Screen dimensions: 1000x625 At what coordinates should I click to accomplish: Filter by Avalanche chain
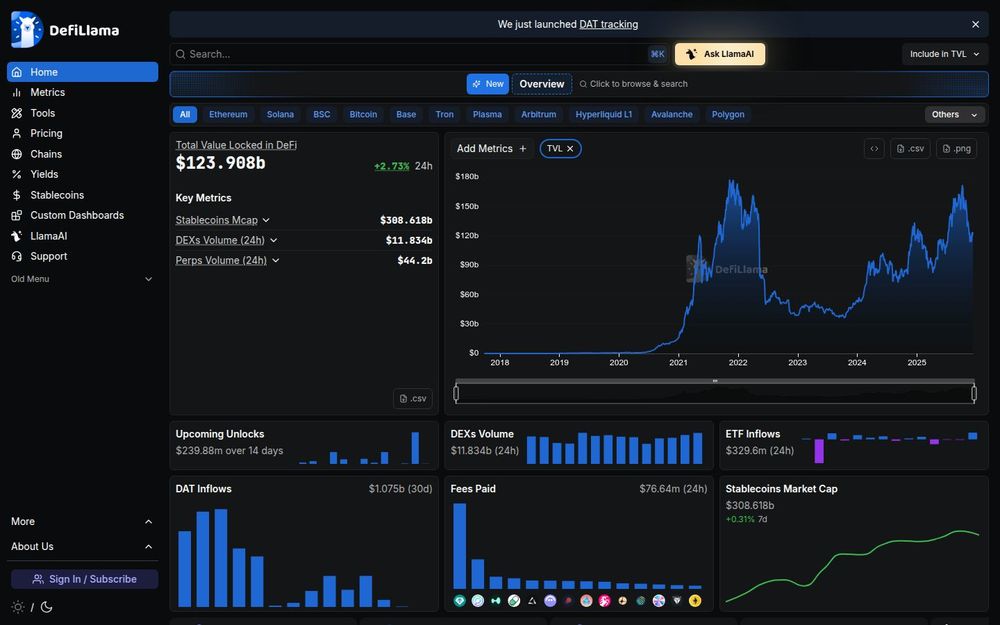672,115
